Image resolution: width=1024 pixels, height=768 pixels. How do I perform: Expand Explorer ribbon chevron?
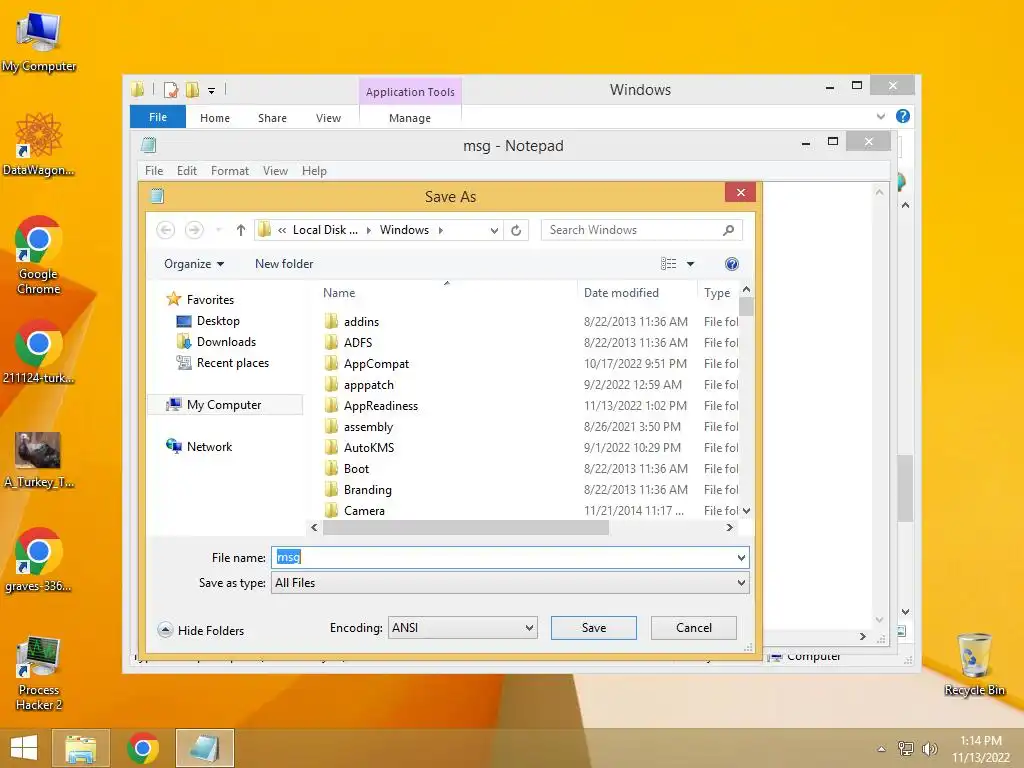[880, 116]
